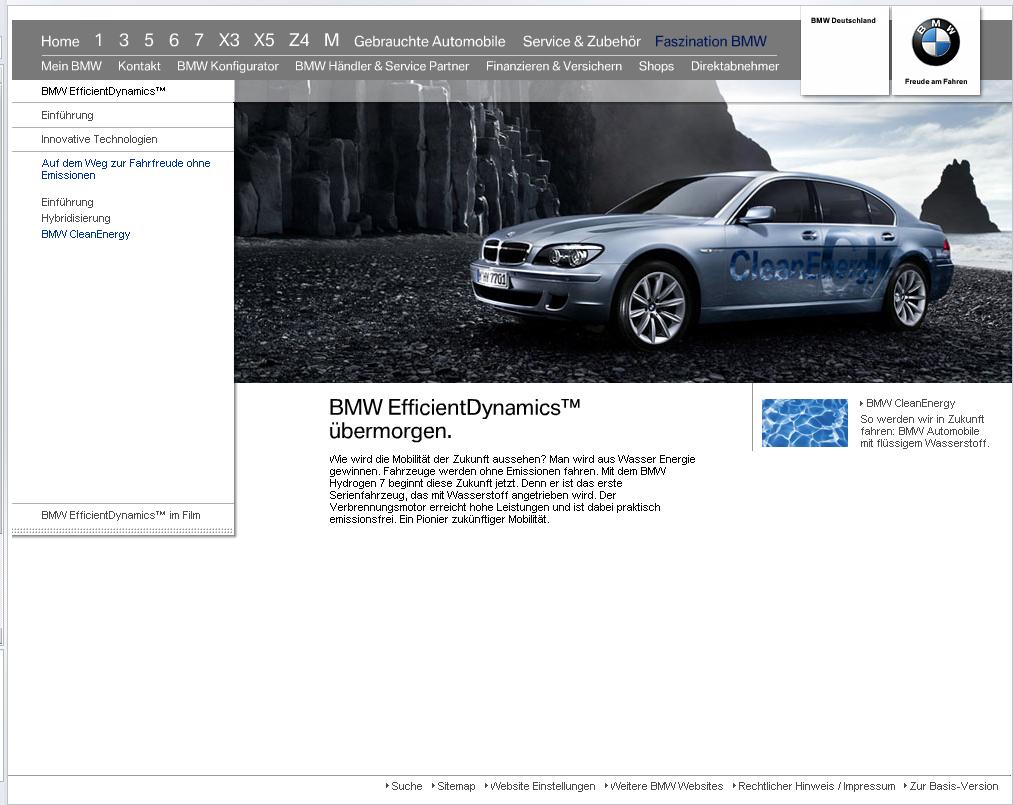The width and height of the screenshot is (1013, 805).
Task: Open the top-level Einführung sidebar item
Action: click(67, 115)
